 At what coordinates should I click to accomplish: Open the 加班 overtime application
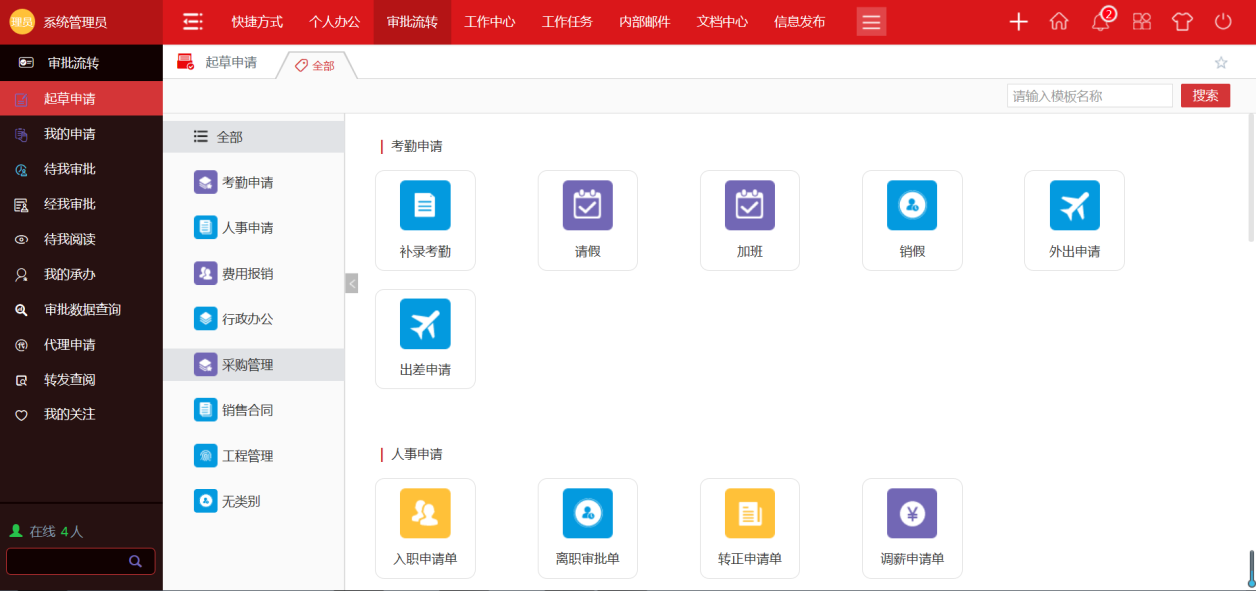coord(749,220)
